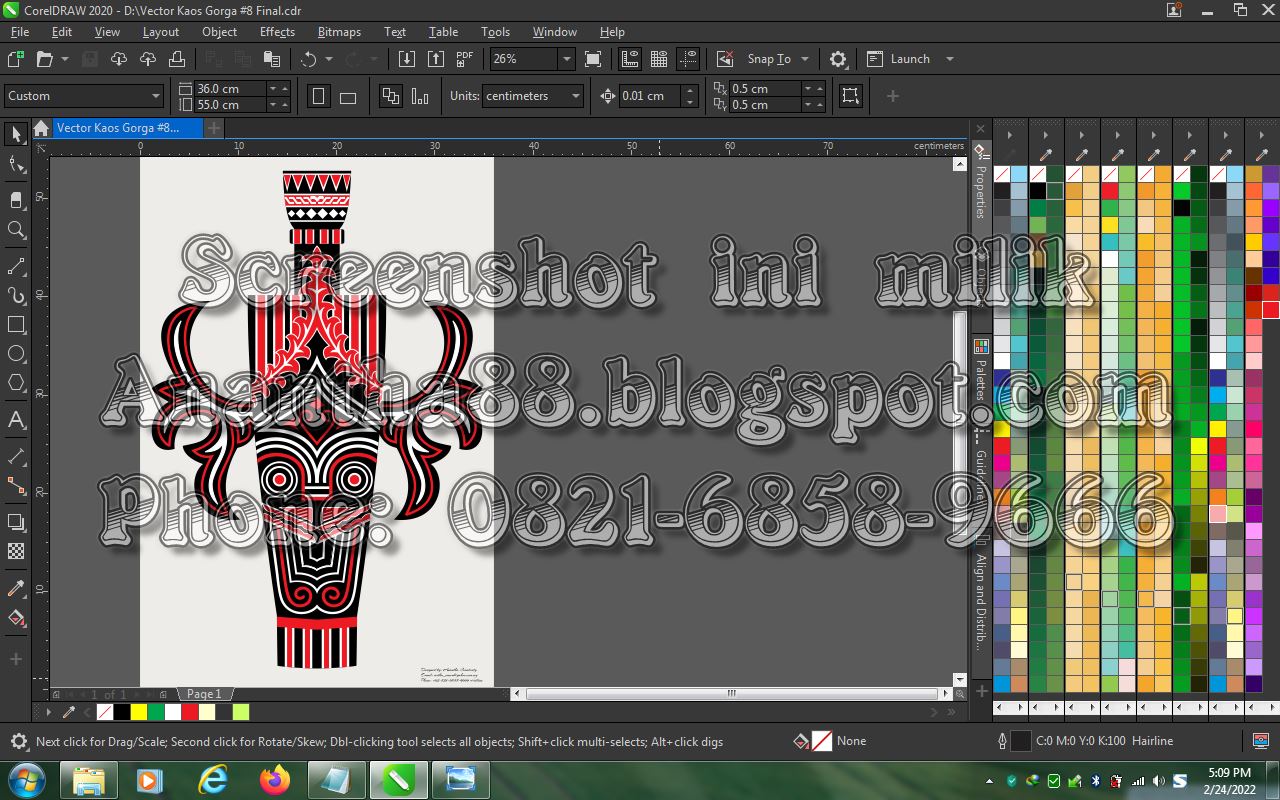Click the black document palette swatch
The width and height of the screenshot is (1280, 800).
click(121, 712)
